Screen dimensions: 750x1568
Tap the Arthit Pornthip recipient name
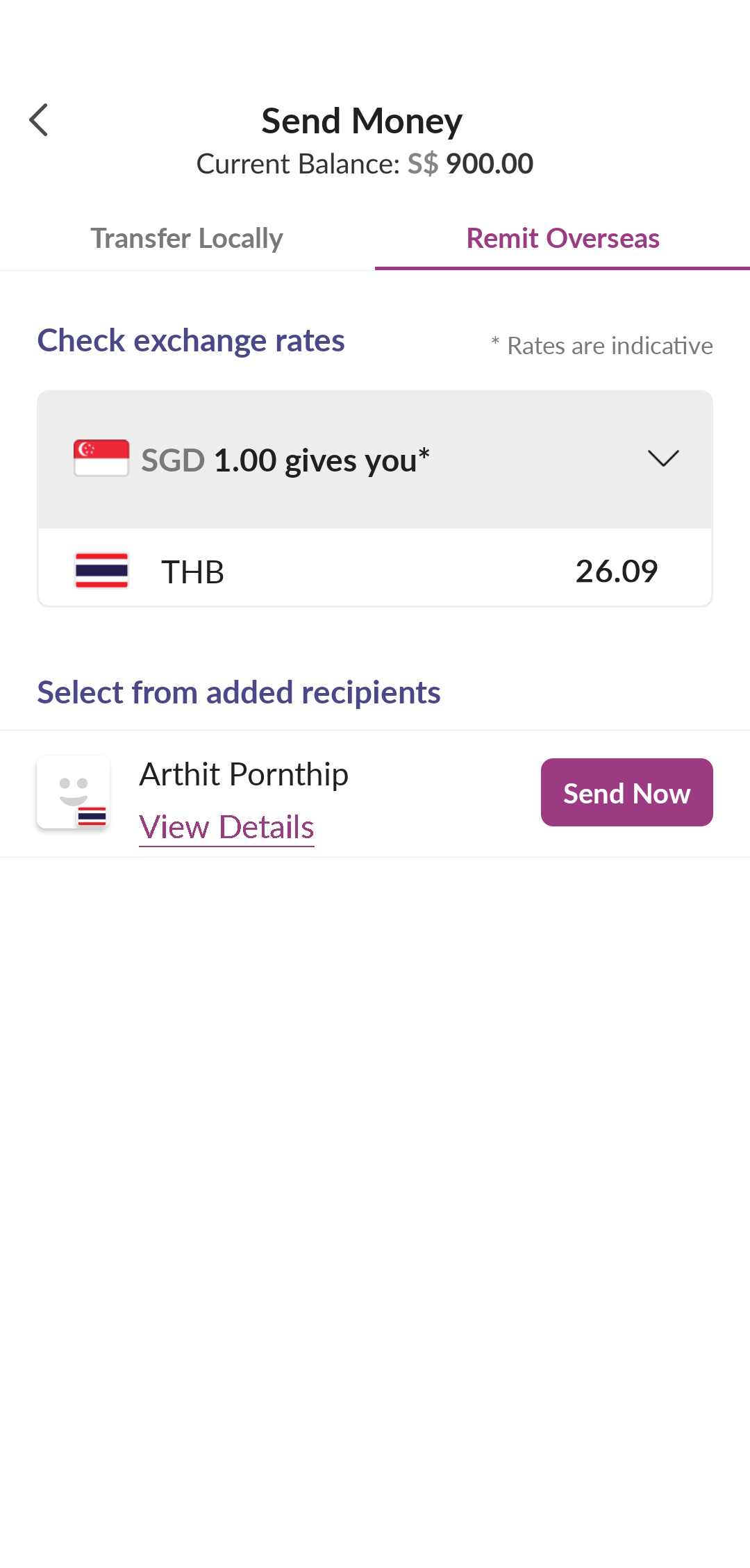click(244, 774)
